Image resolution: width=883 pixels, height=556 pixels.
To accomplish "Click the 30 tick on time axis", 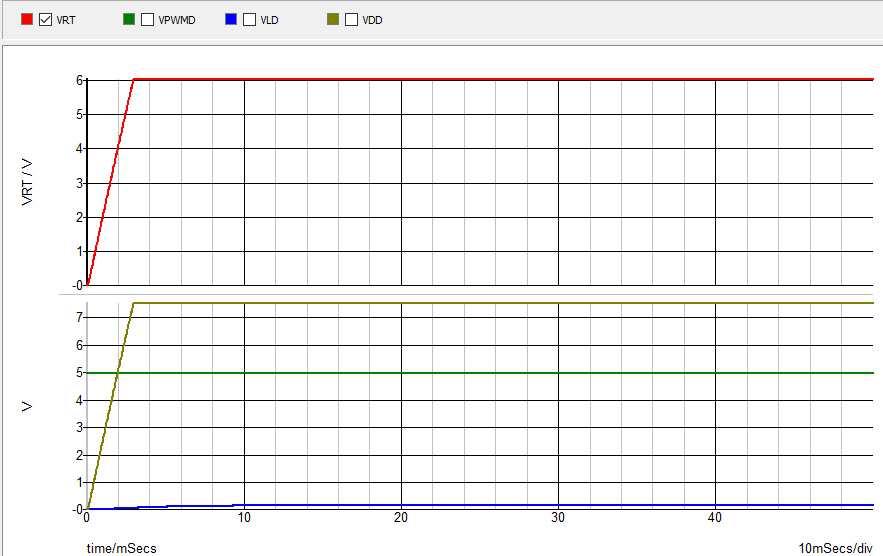I will pyautogui.click(x=558, y=517).
